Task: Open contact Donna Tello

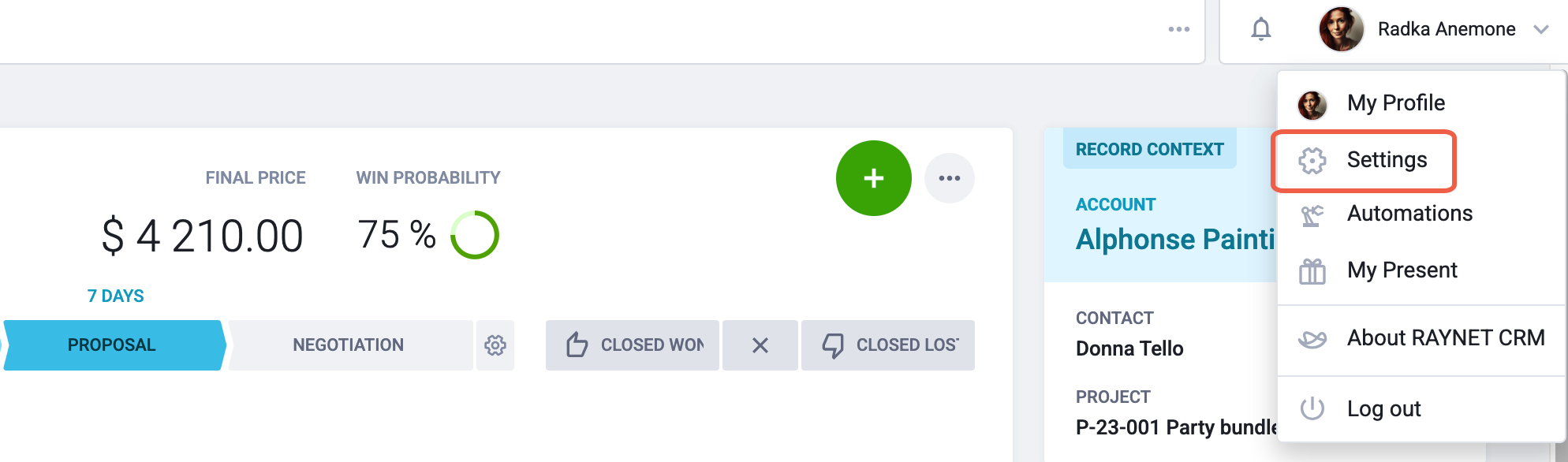Action: tap(1129, 348)
